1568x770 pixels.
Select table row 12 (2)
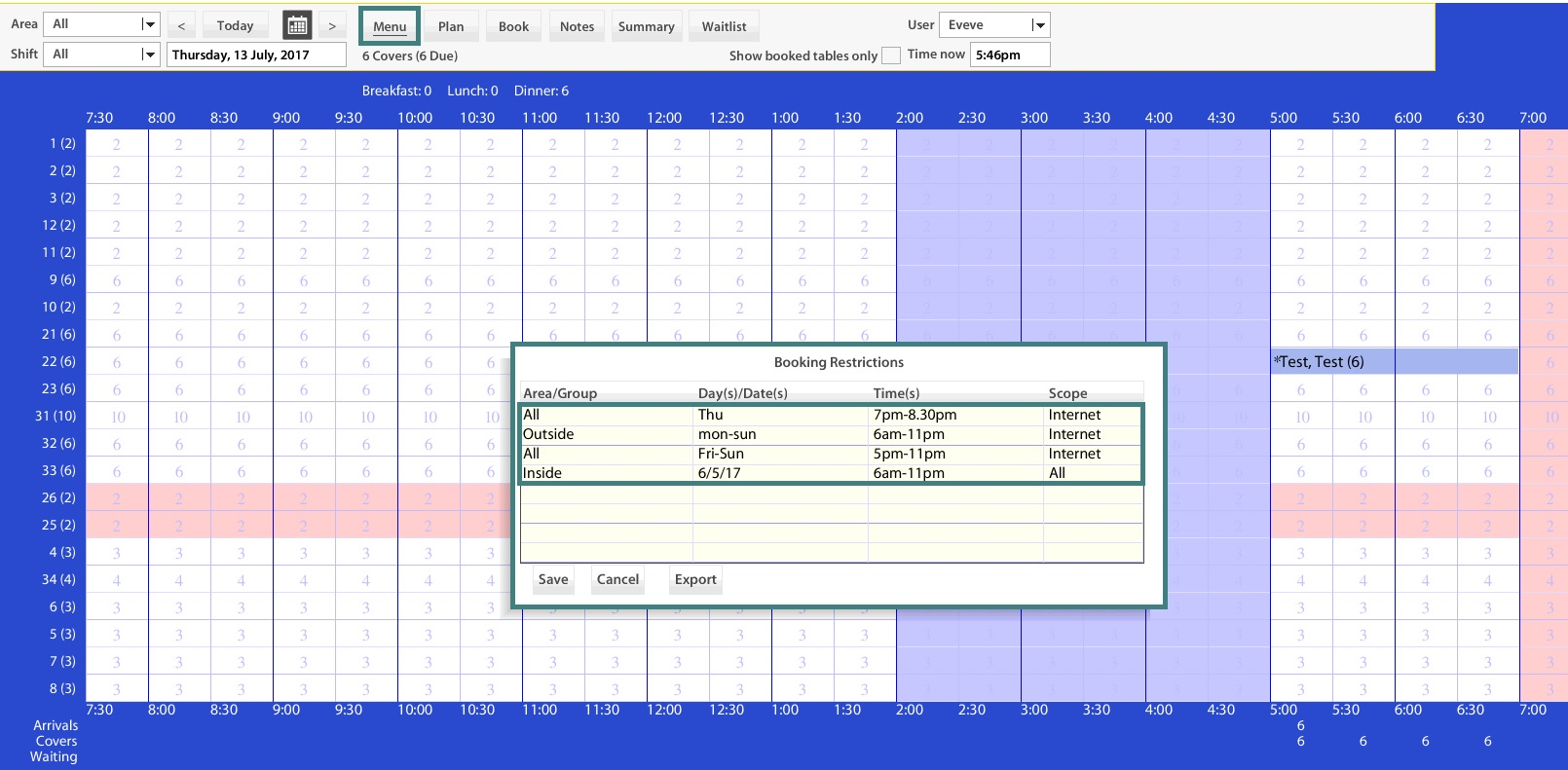point(58,225)
